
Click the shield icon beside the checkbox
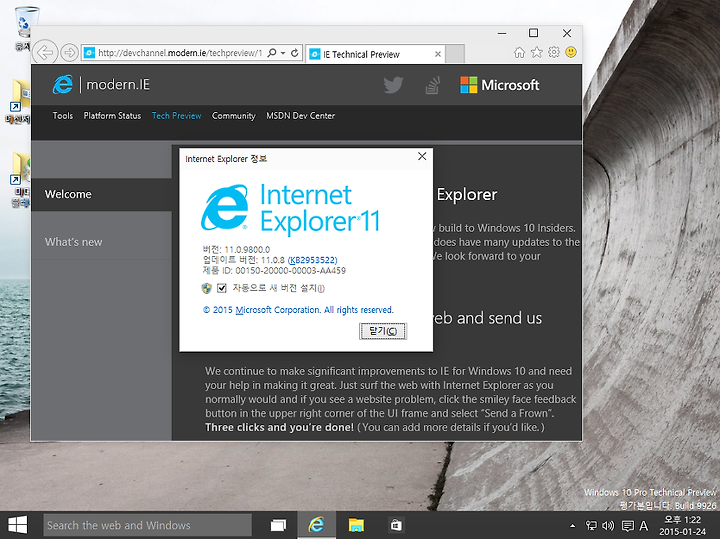[207, 288]
